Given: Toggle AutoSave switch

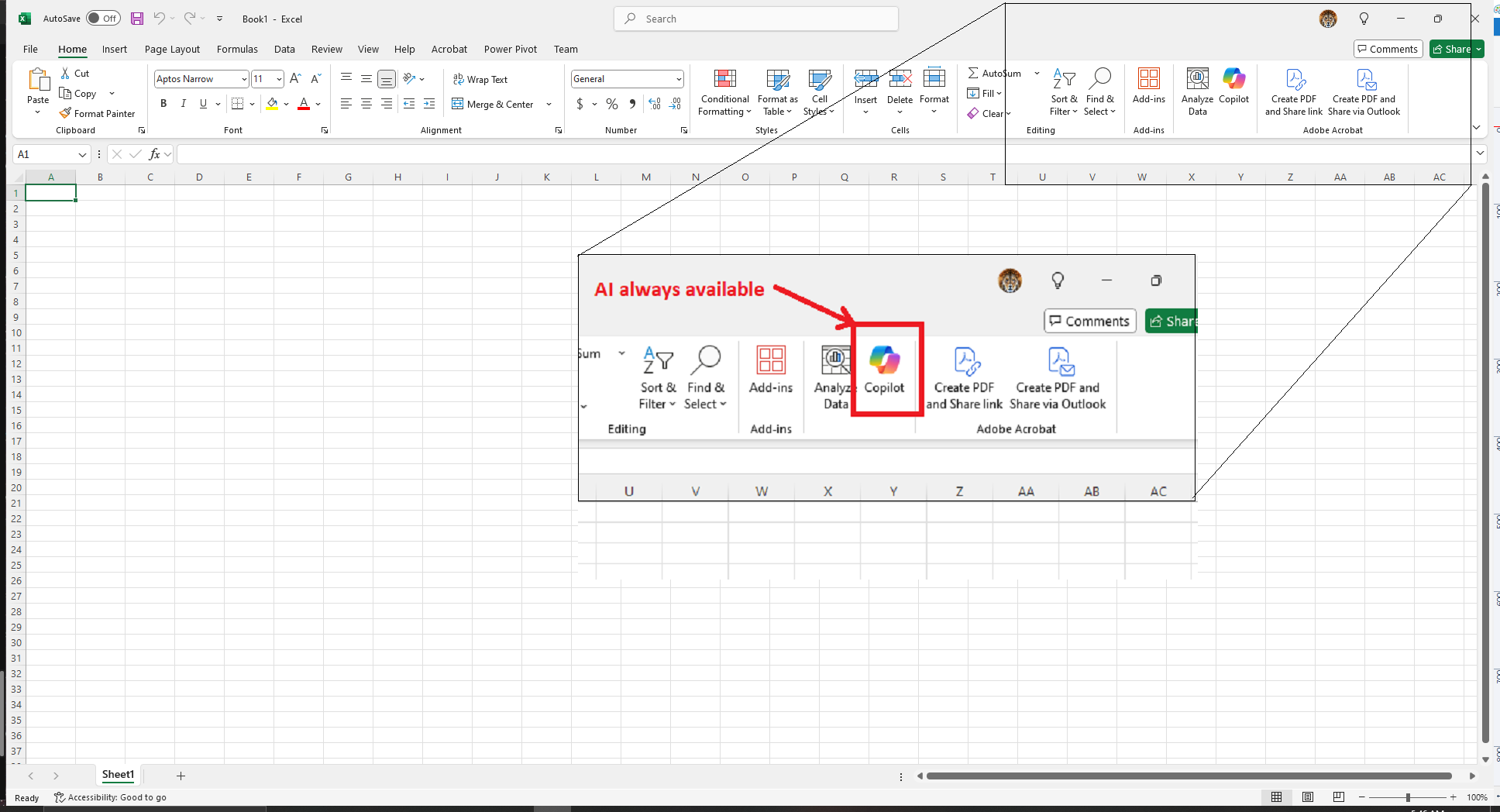Looking at the screenshot, I should click(x=104, y=19).
